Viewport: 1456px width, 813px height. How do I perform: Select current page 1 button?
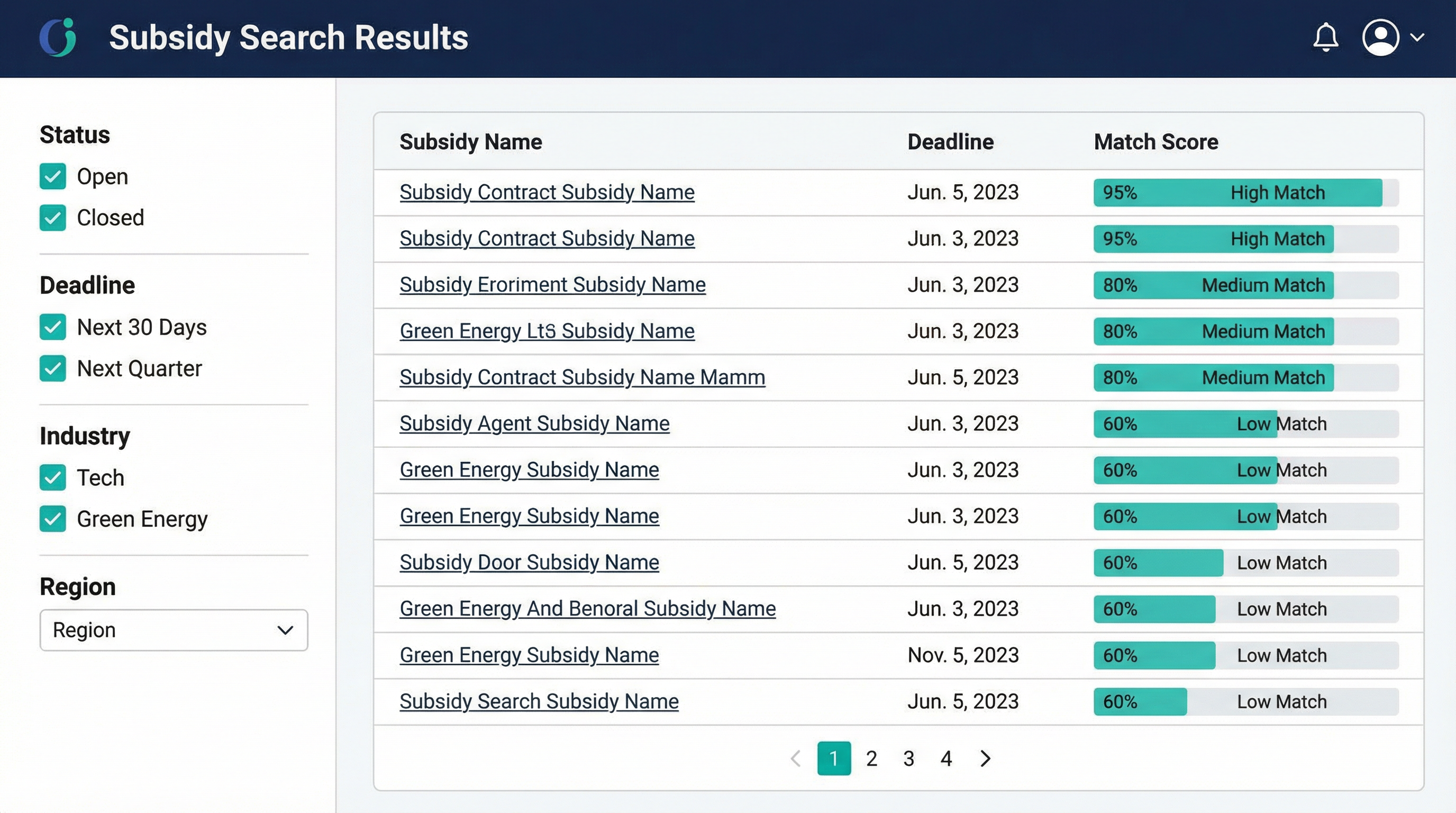(834, 758)
